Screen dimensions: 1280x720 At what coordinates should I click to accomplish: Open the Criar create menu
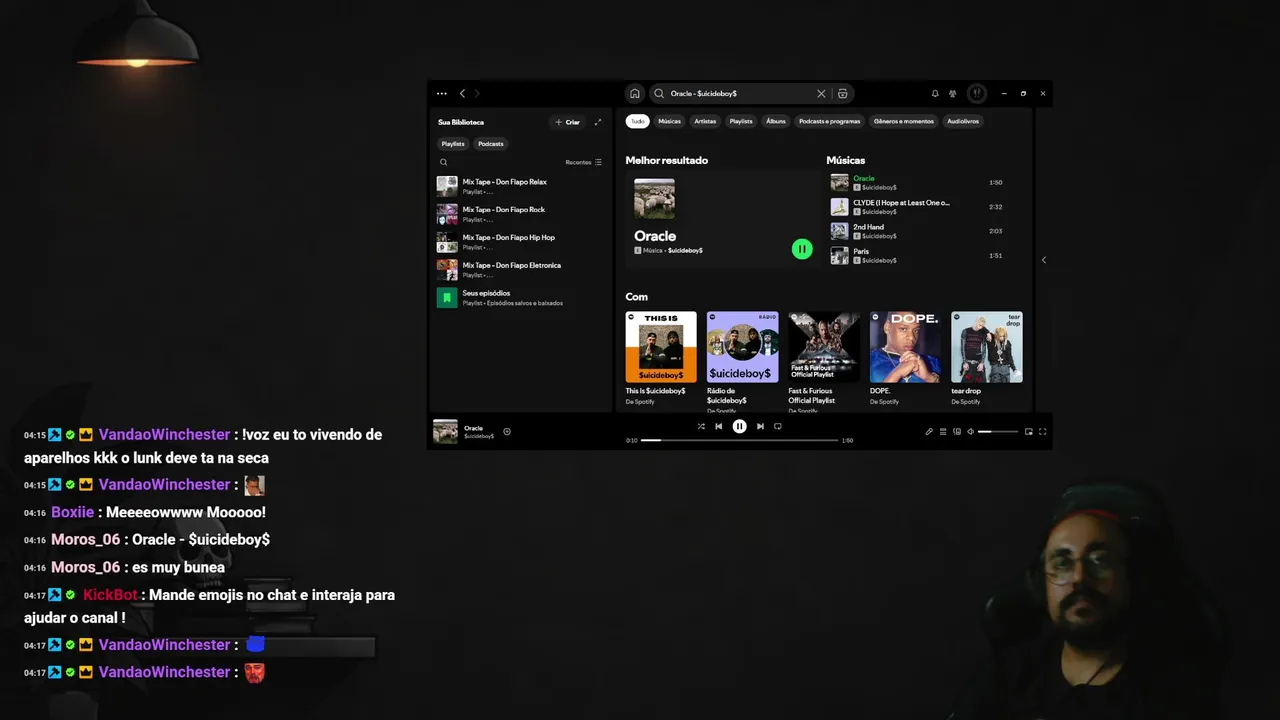[567, 122]
